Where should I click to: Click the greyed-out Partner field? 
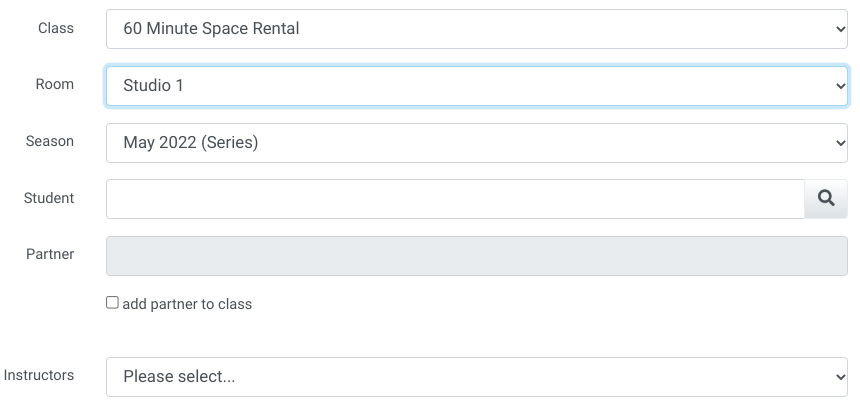click(476, 256)
